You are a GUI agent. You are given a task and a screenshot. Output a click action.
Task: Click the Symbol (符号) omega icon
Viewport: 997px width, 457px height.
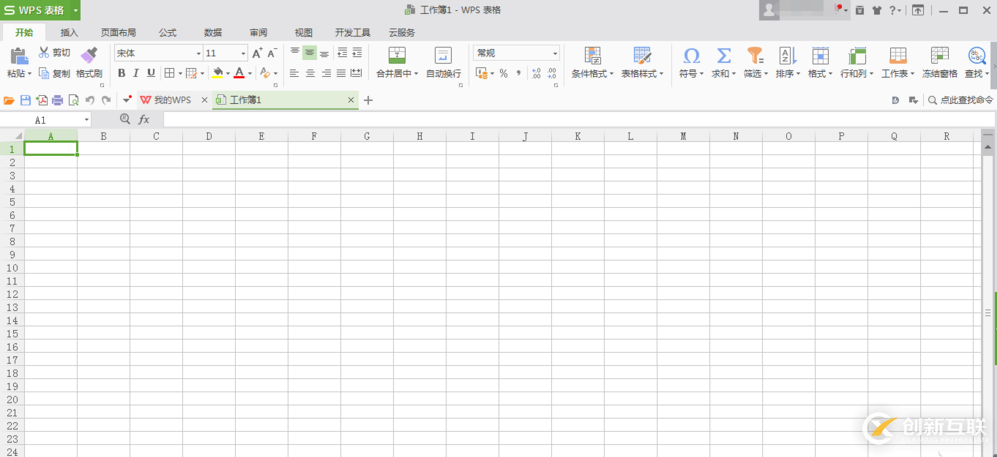point(691,56)
